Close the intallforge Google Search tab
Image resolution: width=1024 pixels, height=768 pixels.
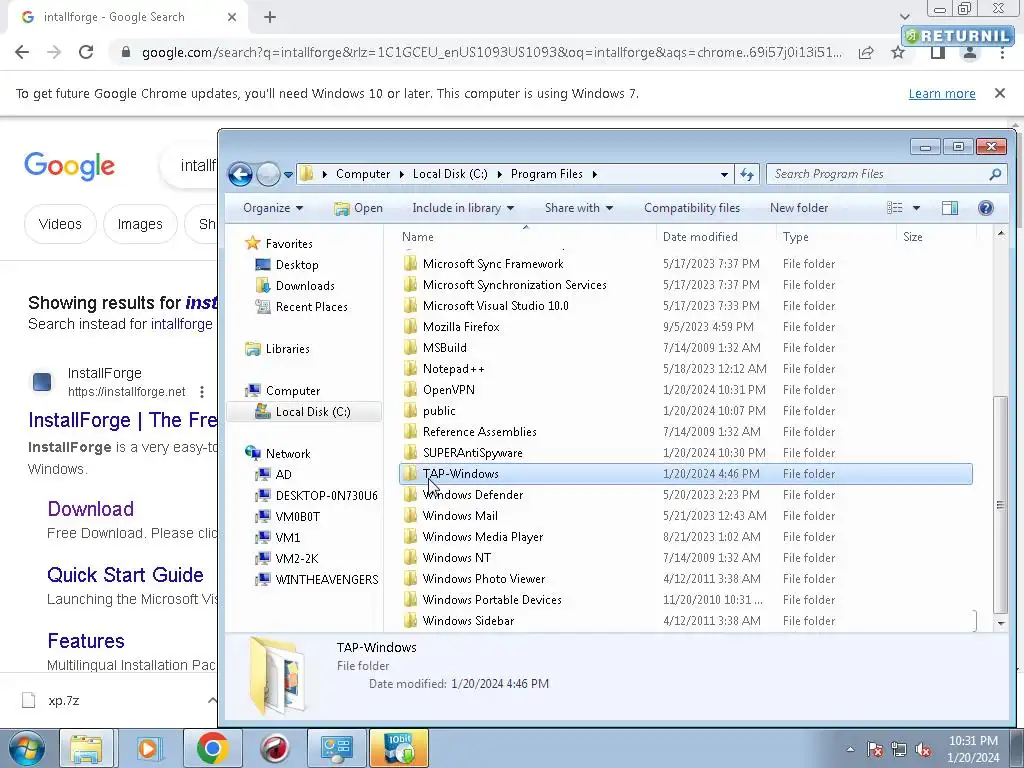(x=232, y=17)
